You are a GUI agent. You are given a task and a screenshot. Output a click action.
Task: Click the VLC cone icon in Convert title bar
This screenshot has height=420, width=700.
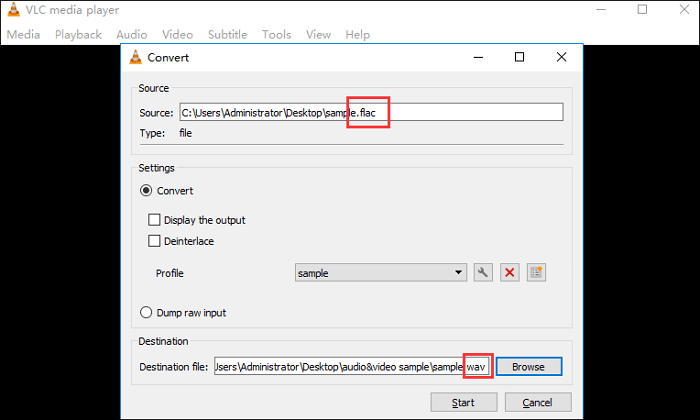(x=136, y=57)
